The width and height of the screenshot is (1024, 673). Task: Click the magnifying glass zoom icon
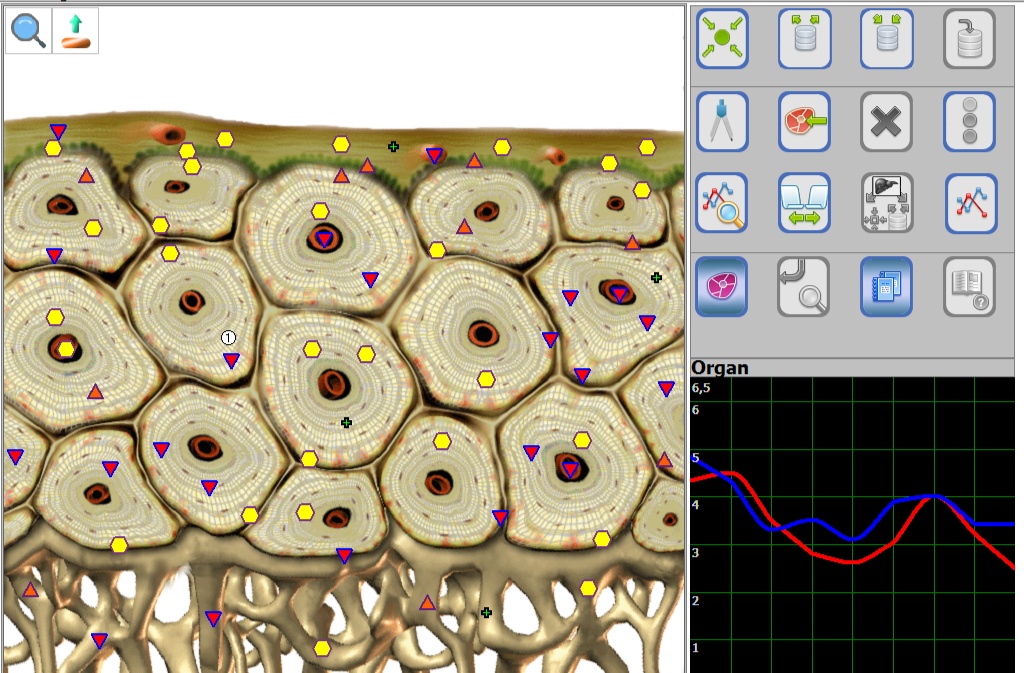click(28, 30)
